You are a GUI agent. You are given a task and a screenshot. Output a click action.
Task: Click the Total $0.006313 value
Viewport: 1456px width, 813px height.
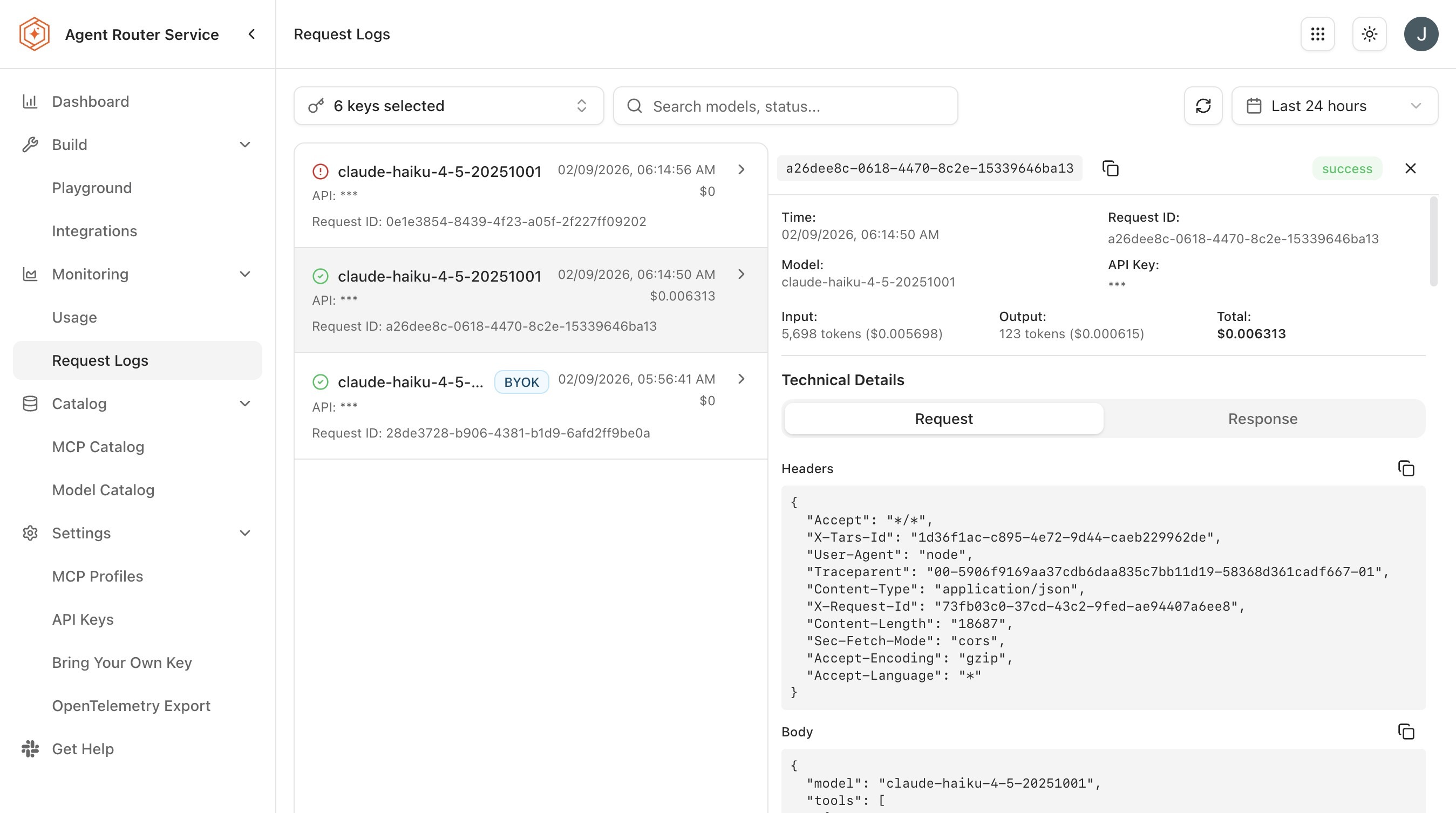[1251, 334]
